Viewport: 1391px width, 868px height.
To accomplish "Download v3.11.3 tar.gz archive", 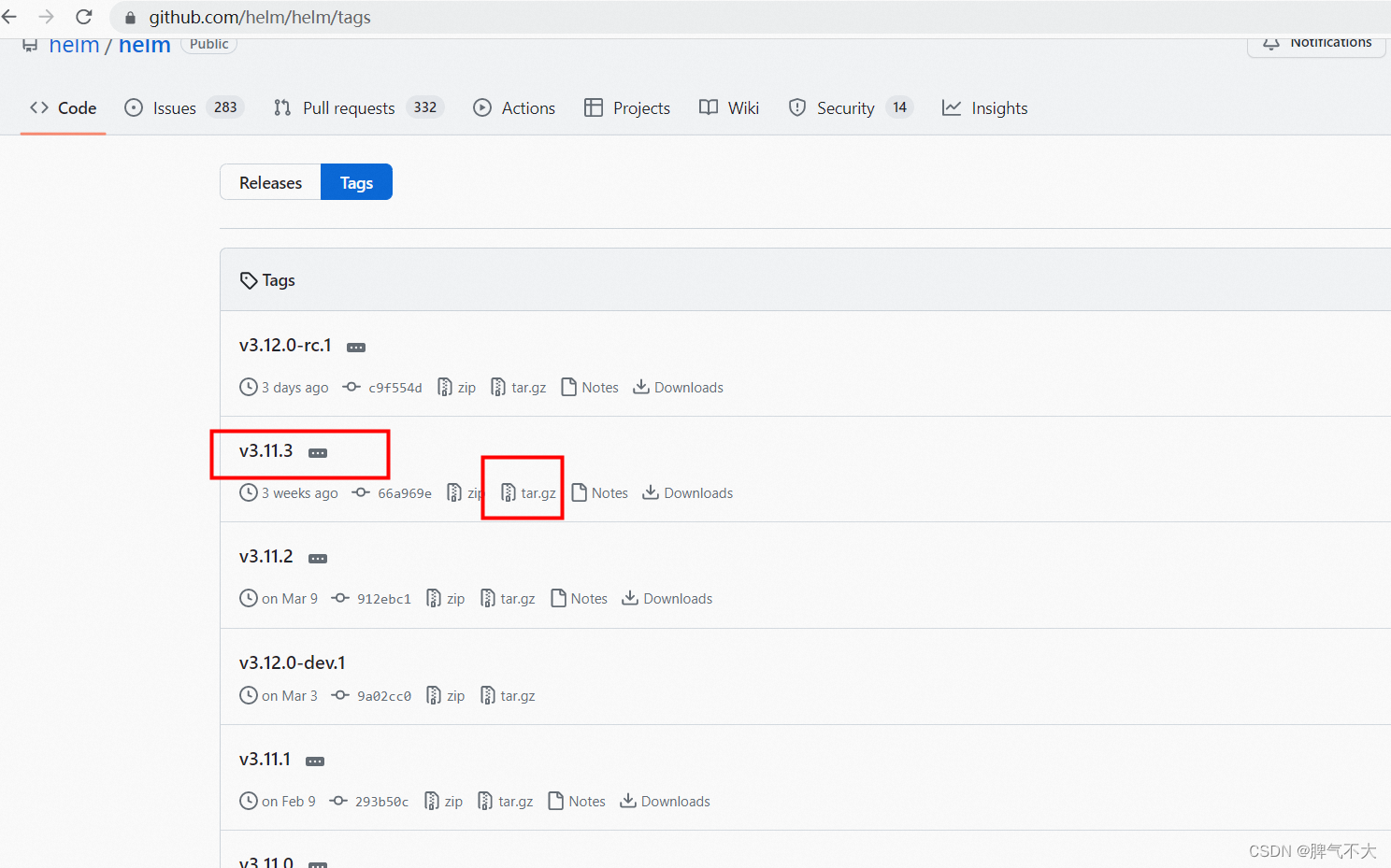I will pyautogui.click(x=529, y=493).
